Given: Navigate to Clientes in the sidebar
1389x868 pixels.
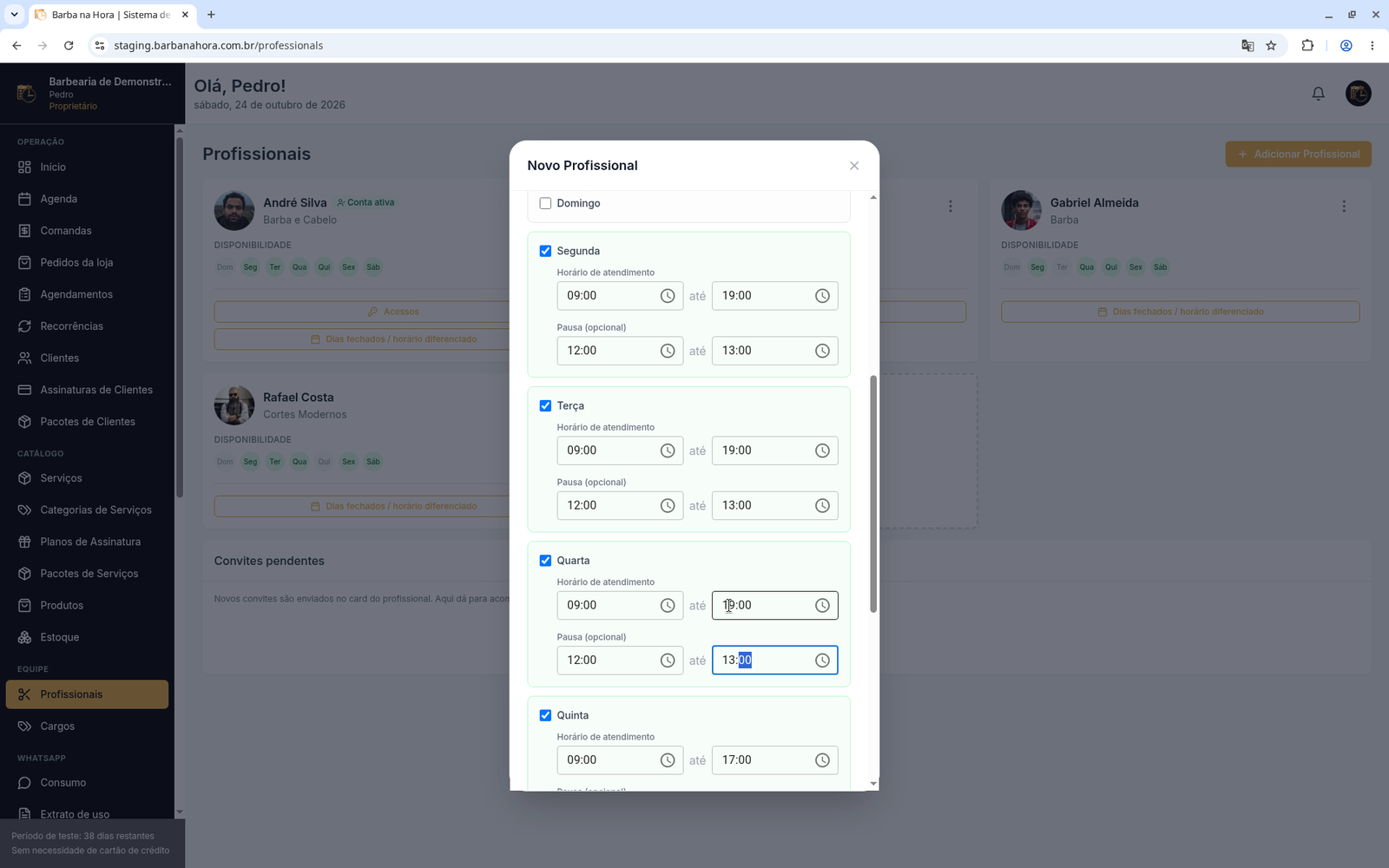Looking at the screenshot, I should [x=87, y=358].
